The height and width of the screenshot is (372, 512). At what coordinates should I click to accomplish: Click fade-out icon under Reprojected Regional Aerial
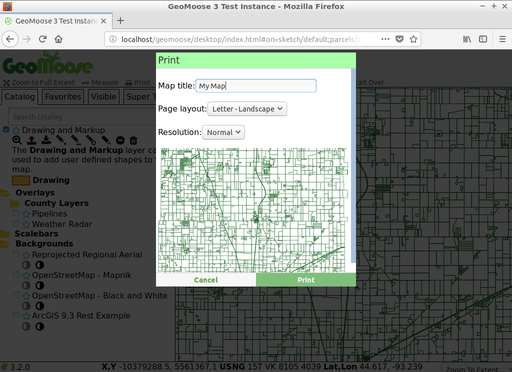tap(26, 265)
